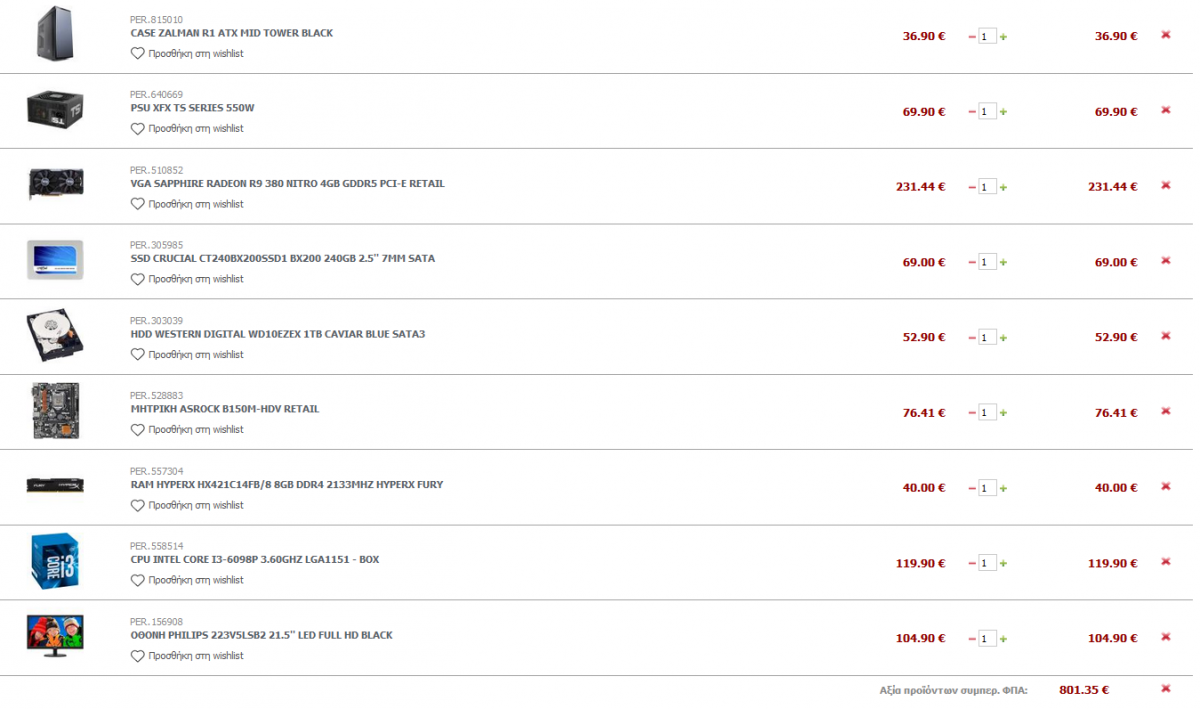The width and height of the screenshot is (1200, 709).
Task: Remove HyperX Fury RAM from the cart
Action: pyautogui.click(x=1165, y=486)
